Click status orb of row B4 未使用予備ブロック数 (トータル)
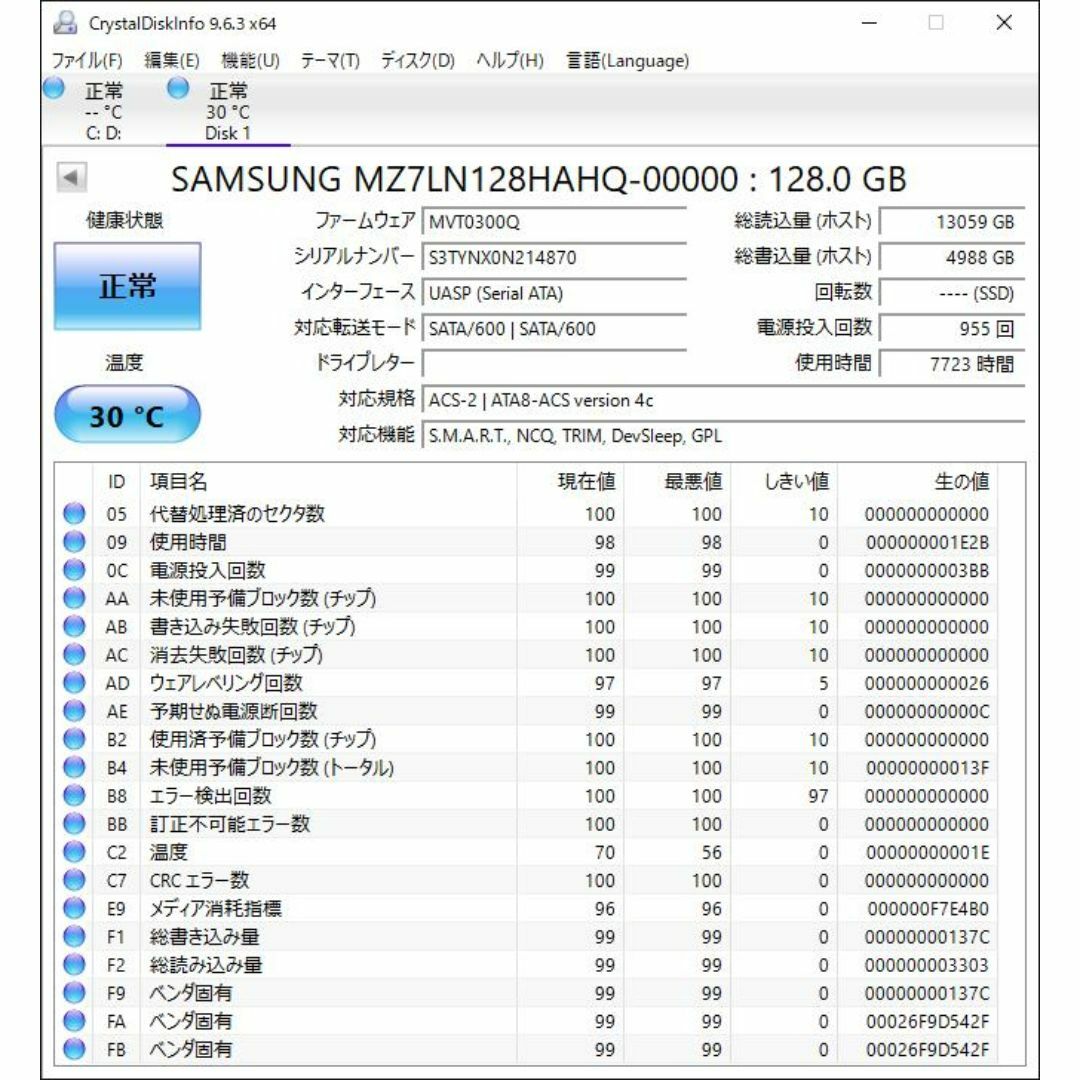1080x1080 pixels. click(74, 768)
